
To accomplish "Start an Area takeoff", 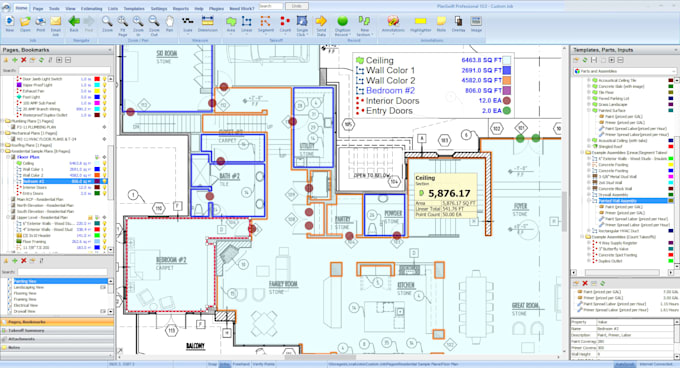I will [231, 23].
